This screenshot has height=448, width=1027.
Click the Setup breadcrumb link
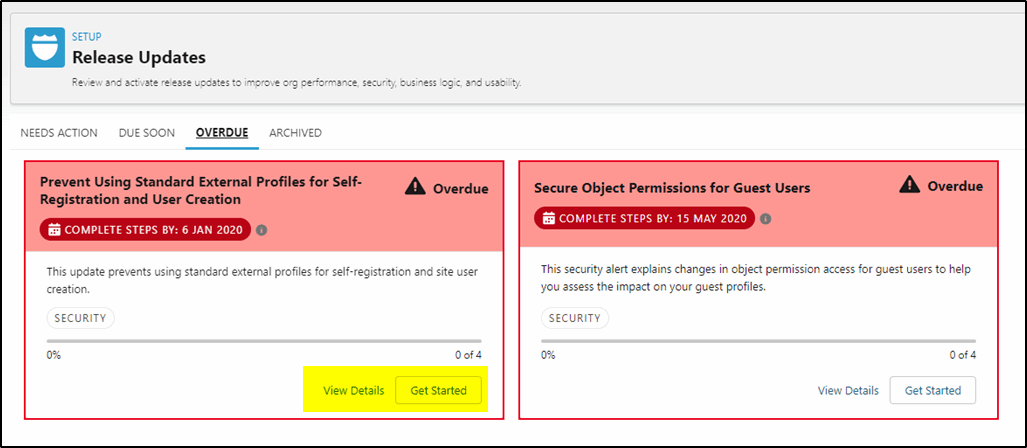(86, 37)
